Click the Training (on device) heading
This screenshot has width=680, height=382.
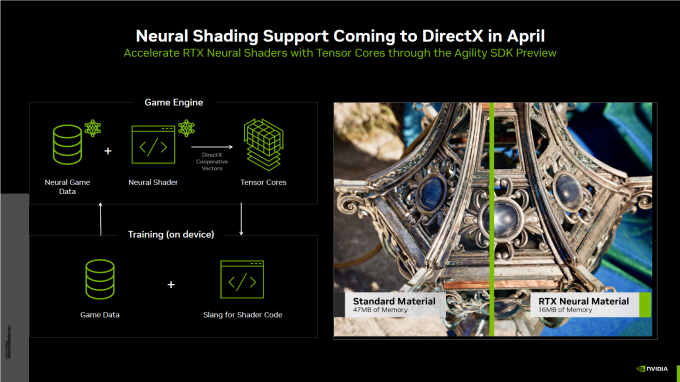(x=171, y=235)
